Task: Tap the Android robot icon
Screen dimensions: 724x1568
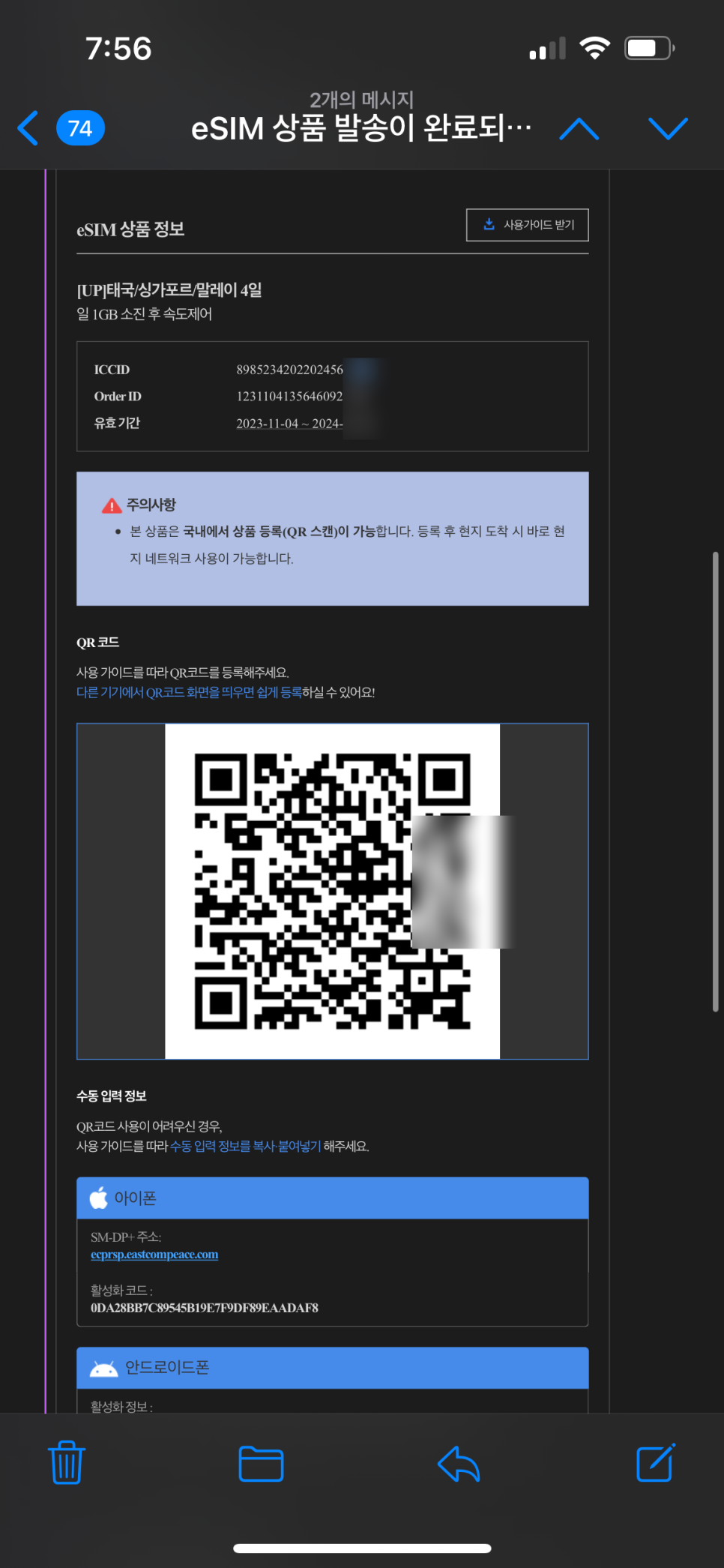Action: pyautogui.click(x=103, y=1369)
